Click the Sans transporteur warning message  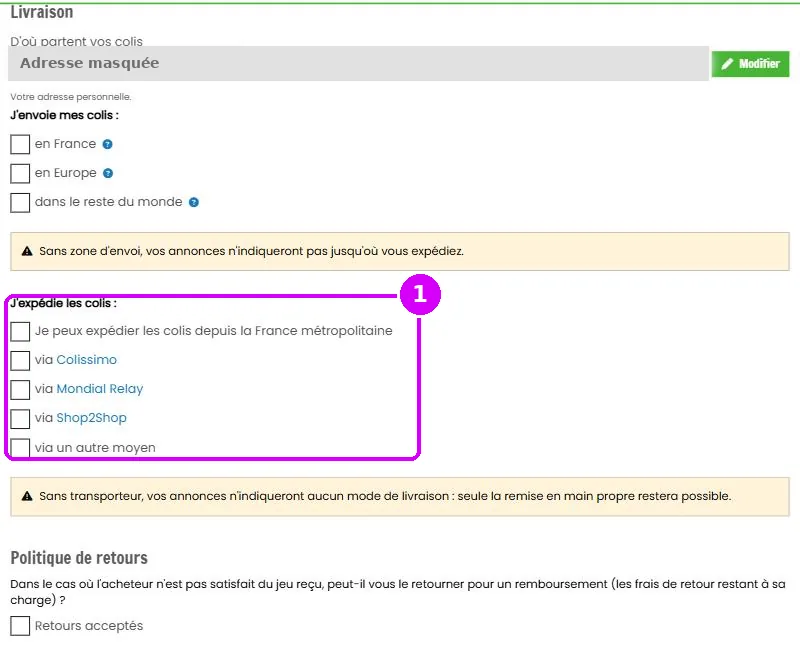[385, 496]
